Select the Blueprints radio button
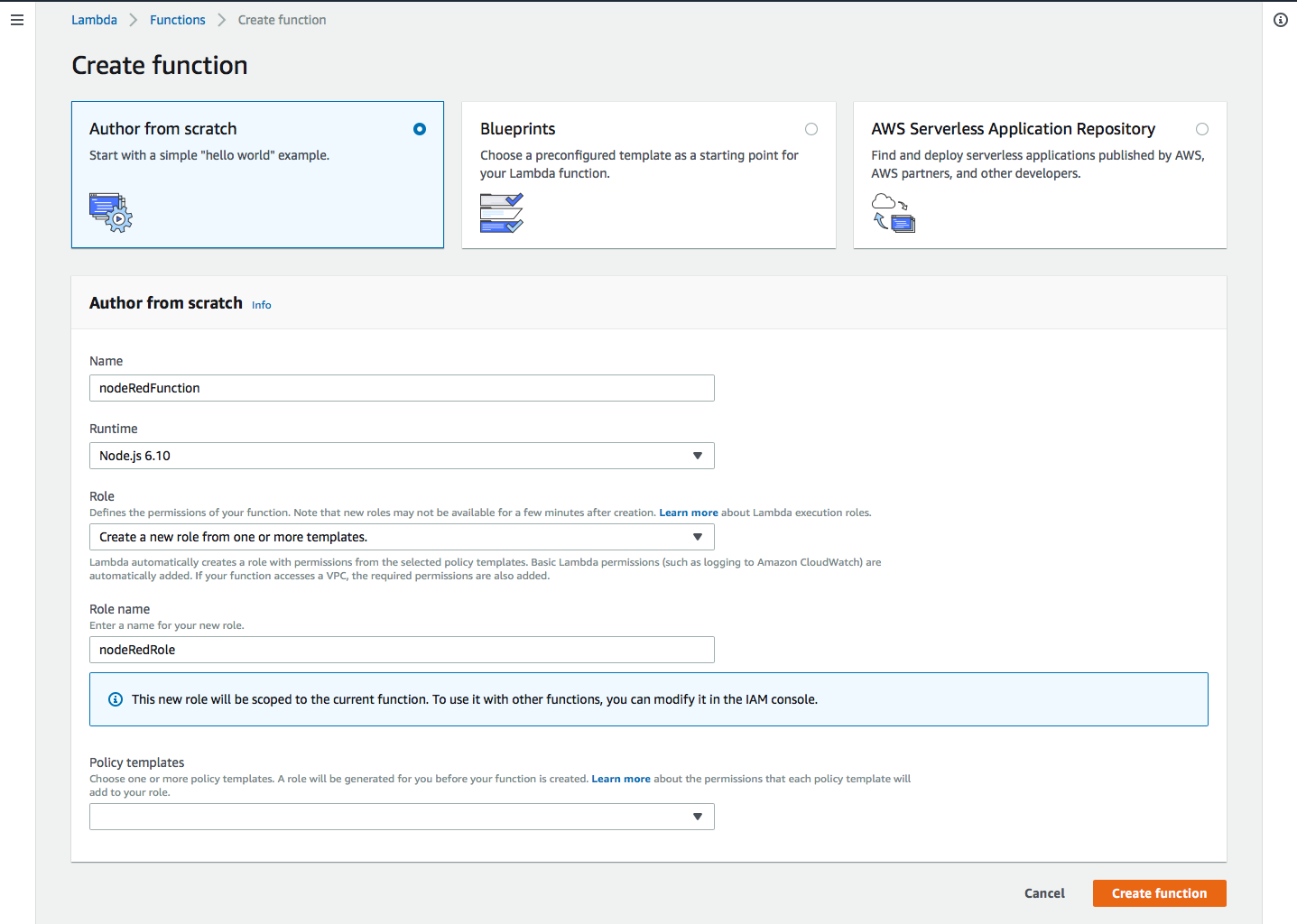 [x=811, y=129]
